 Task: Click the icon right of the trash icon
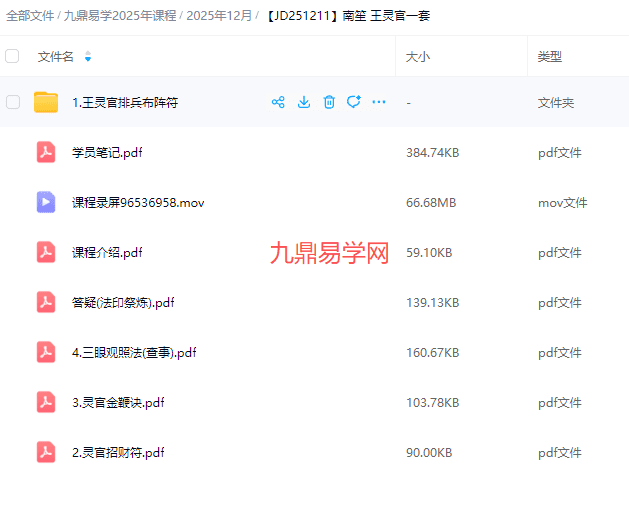pos(353,102)
